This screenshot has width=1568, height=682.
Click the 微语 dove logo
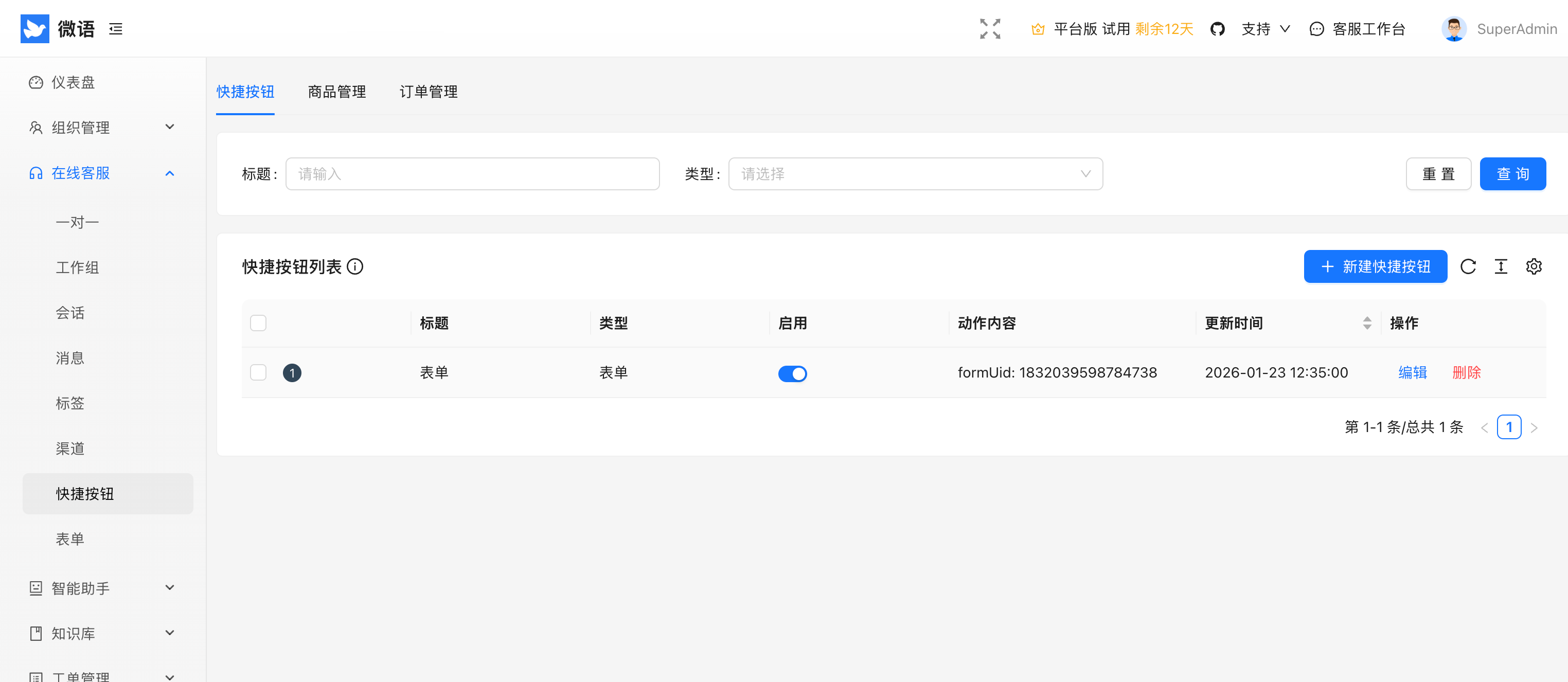[x=34, y=29]
